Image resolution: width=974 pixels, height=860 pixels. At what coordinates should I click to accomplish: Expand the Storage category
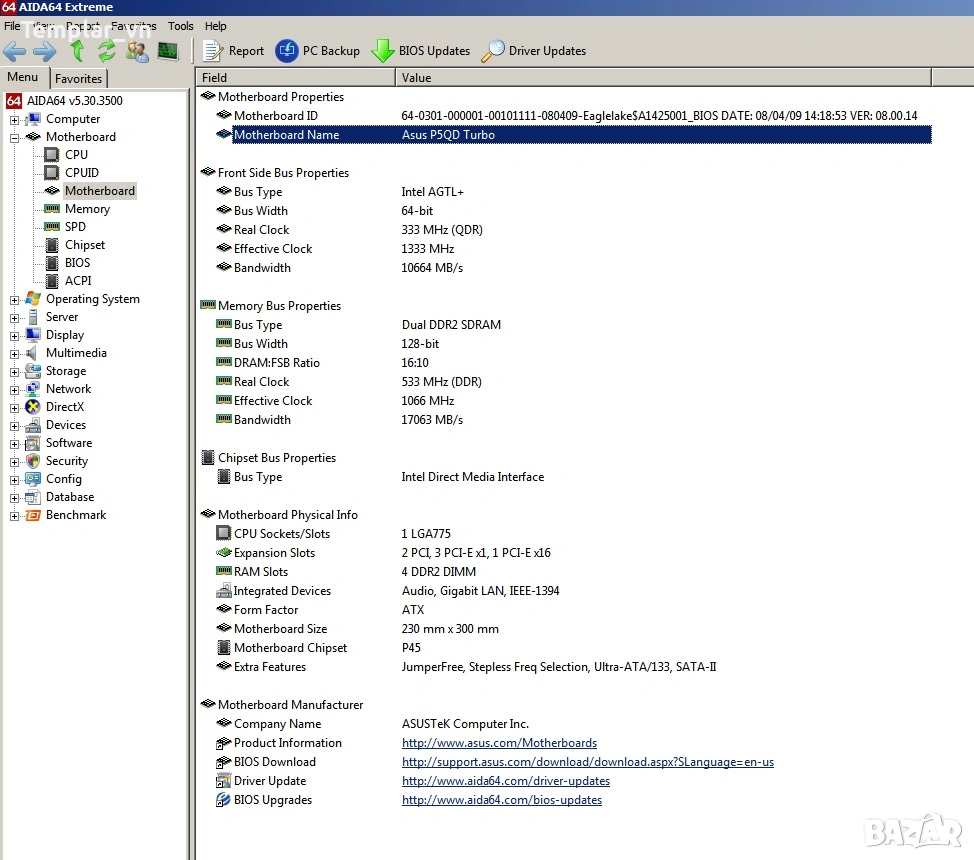15,372
